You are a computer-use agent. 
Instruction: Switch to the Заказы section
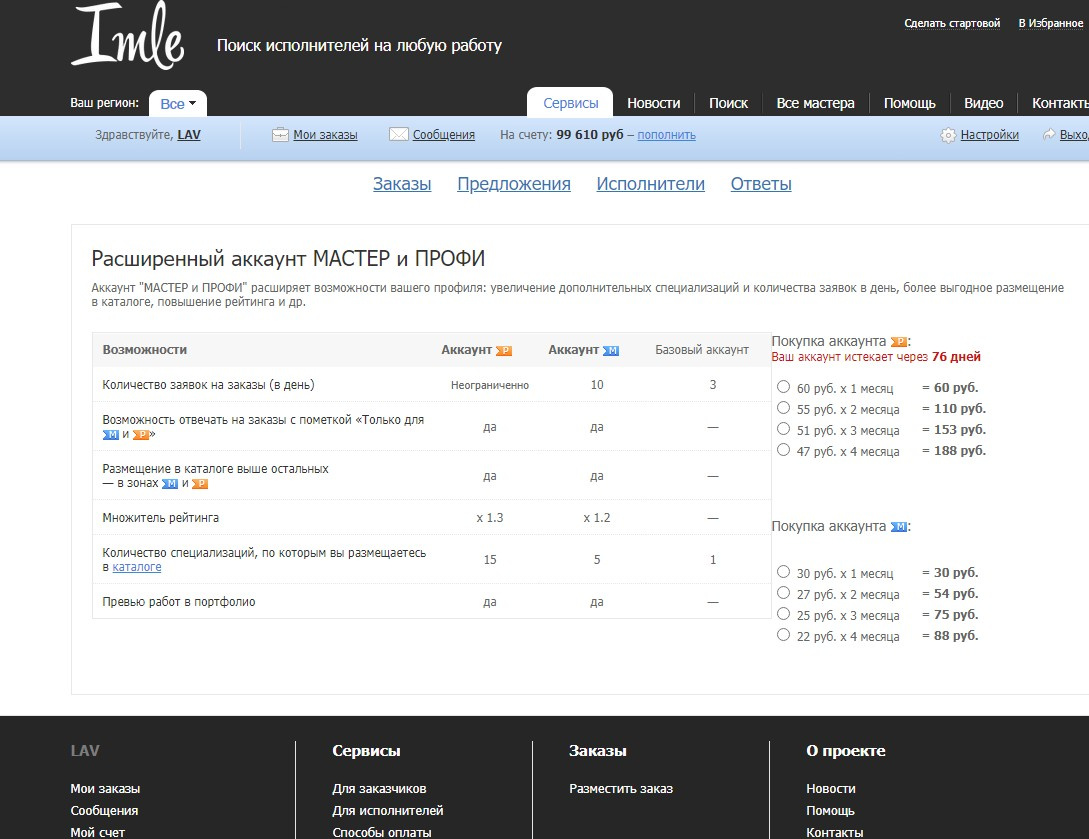[402, 184]
